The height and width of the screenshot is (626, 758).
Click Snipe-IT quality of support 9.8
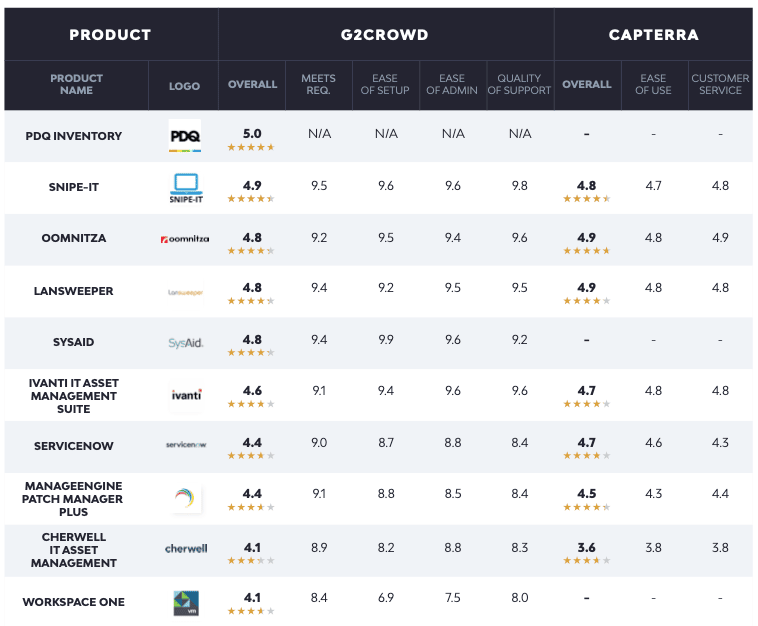[520, 186]
